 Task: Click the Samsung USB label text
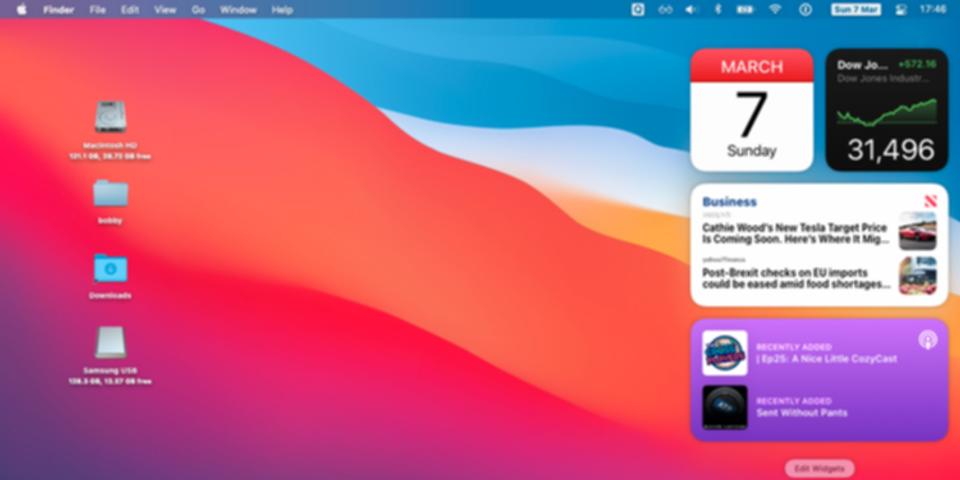click(x=110, y=370)
